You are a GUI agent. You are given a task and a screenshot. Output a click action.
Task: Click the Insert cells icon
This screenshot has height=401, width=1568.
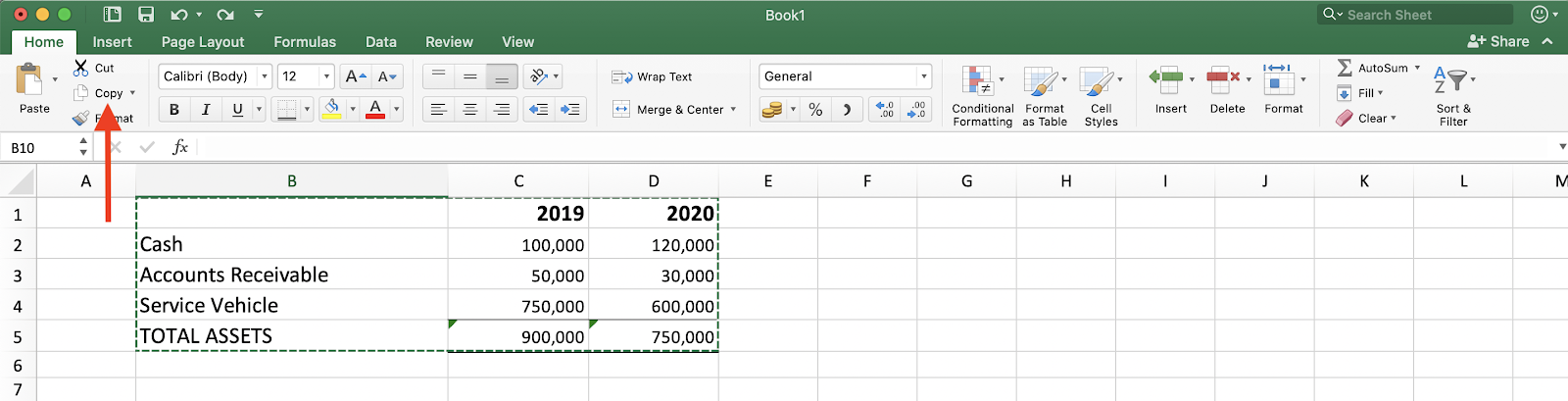point(1166,77)
